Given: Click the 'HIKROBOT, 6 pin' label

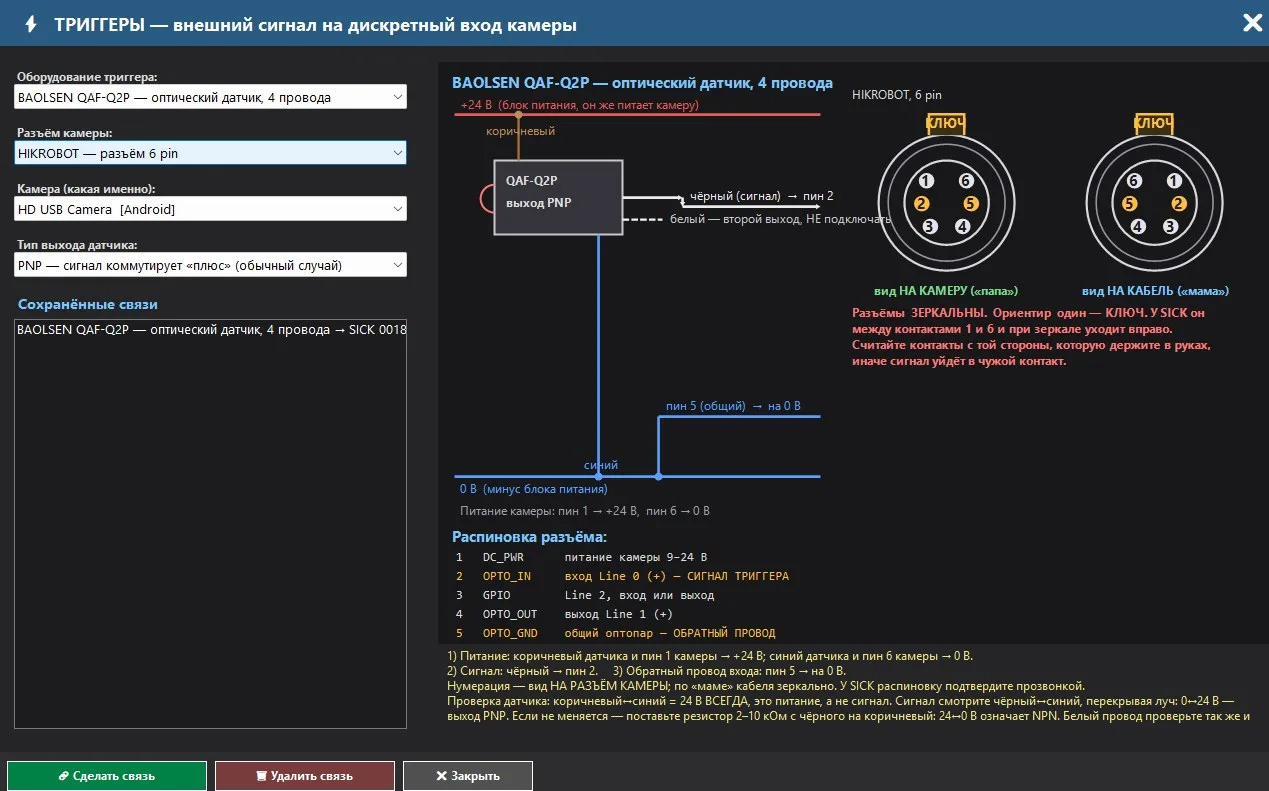Looking at the screenshot, I should pos(897,95).
